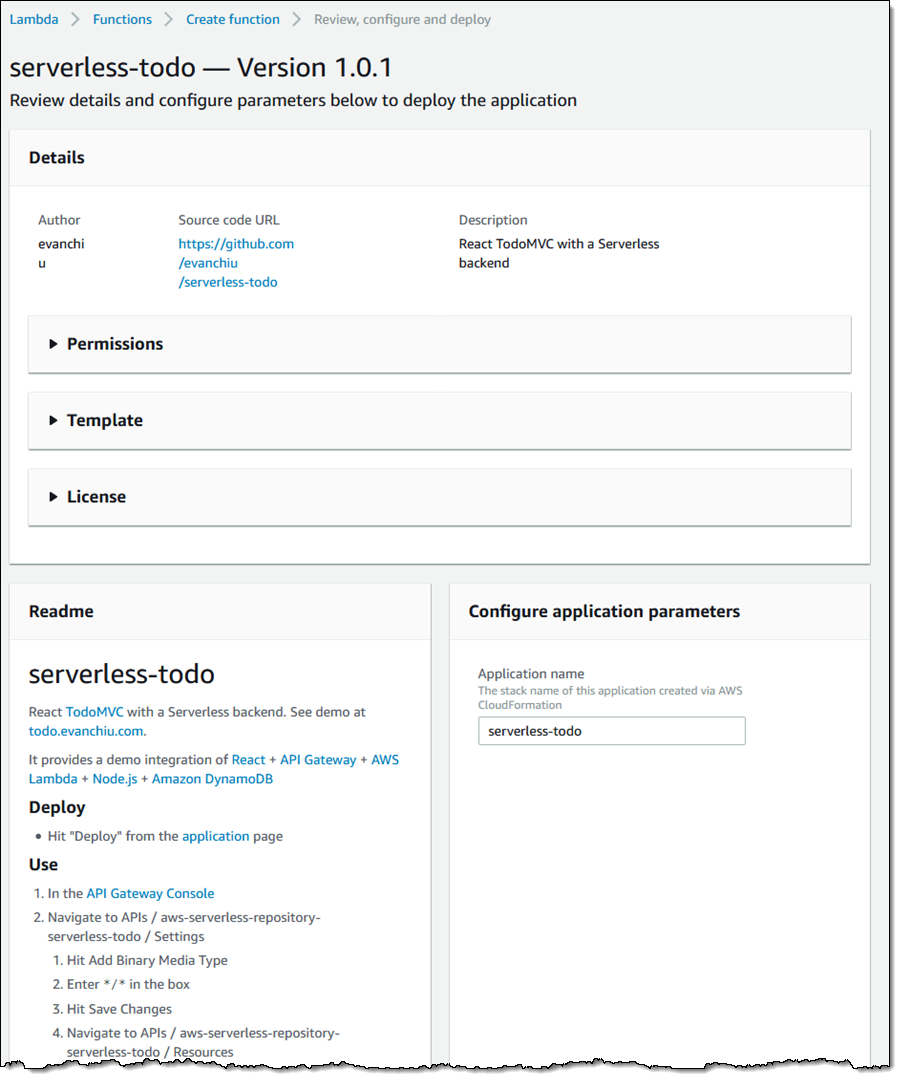Click the Template disclosure triangle
Screen dimensions: 900x1079
point(53,421)
